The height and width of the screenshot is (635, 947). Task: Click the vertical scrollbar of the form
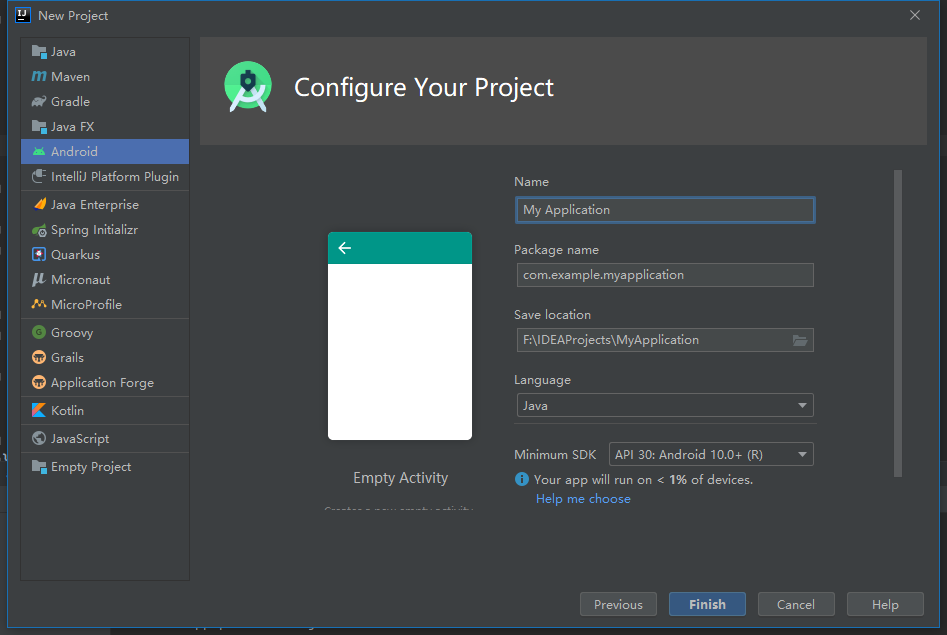[x=897, y=323]
